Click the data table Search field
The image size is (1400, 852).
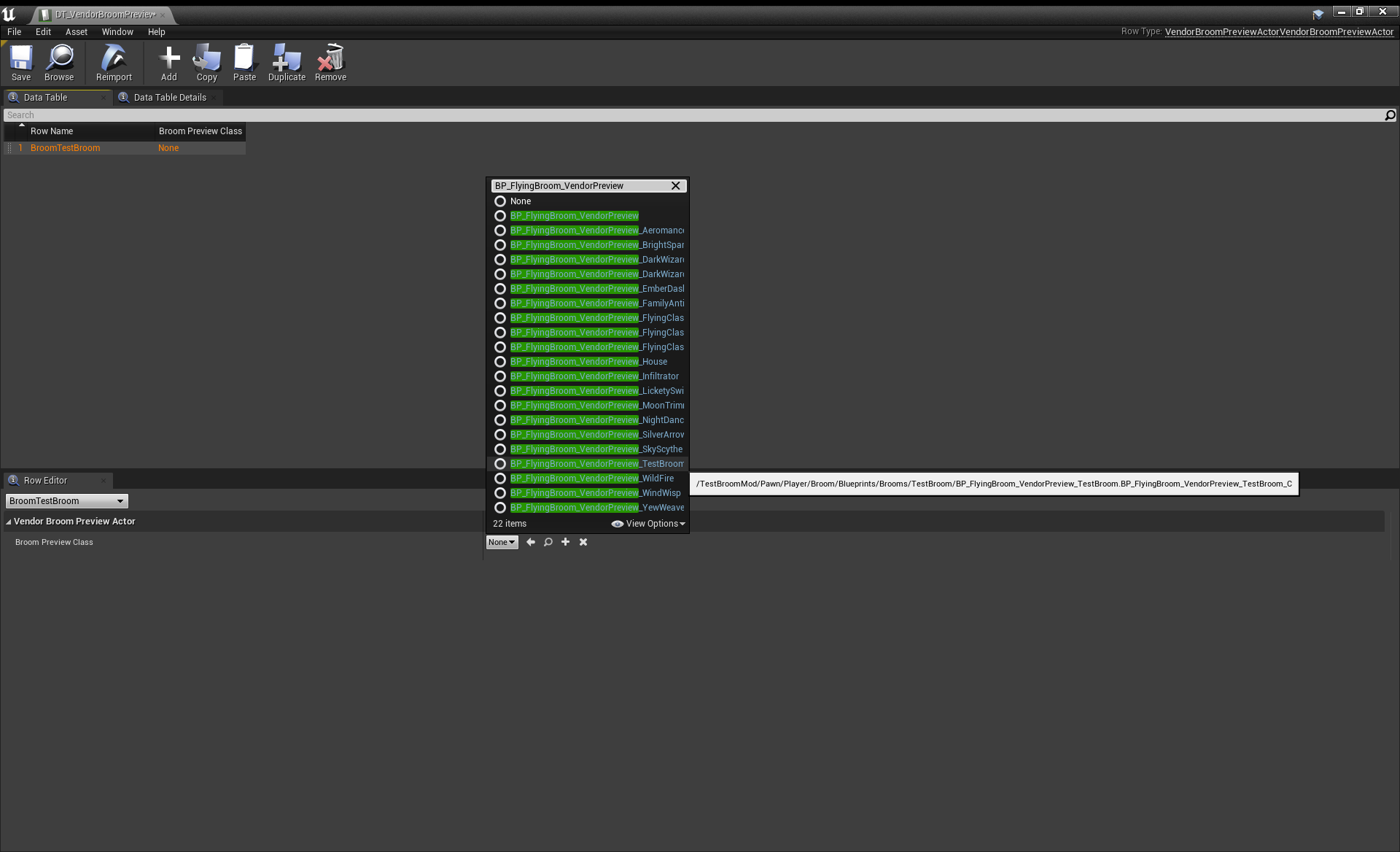[x=693, y=115]
